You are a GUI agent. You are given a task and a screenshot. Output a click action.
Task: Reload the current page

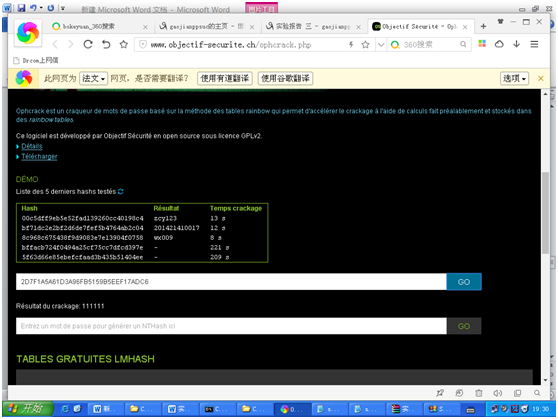tap(88, 44)
